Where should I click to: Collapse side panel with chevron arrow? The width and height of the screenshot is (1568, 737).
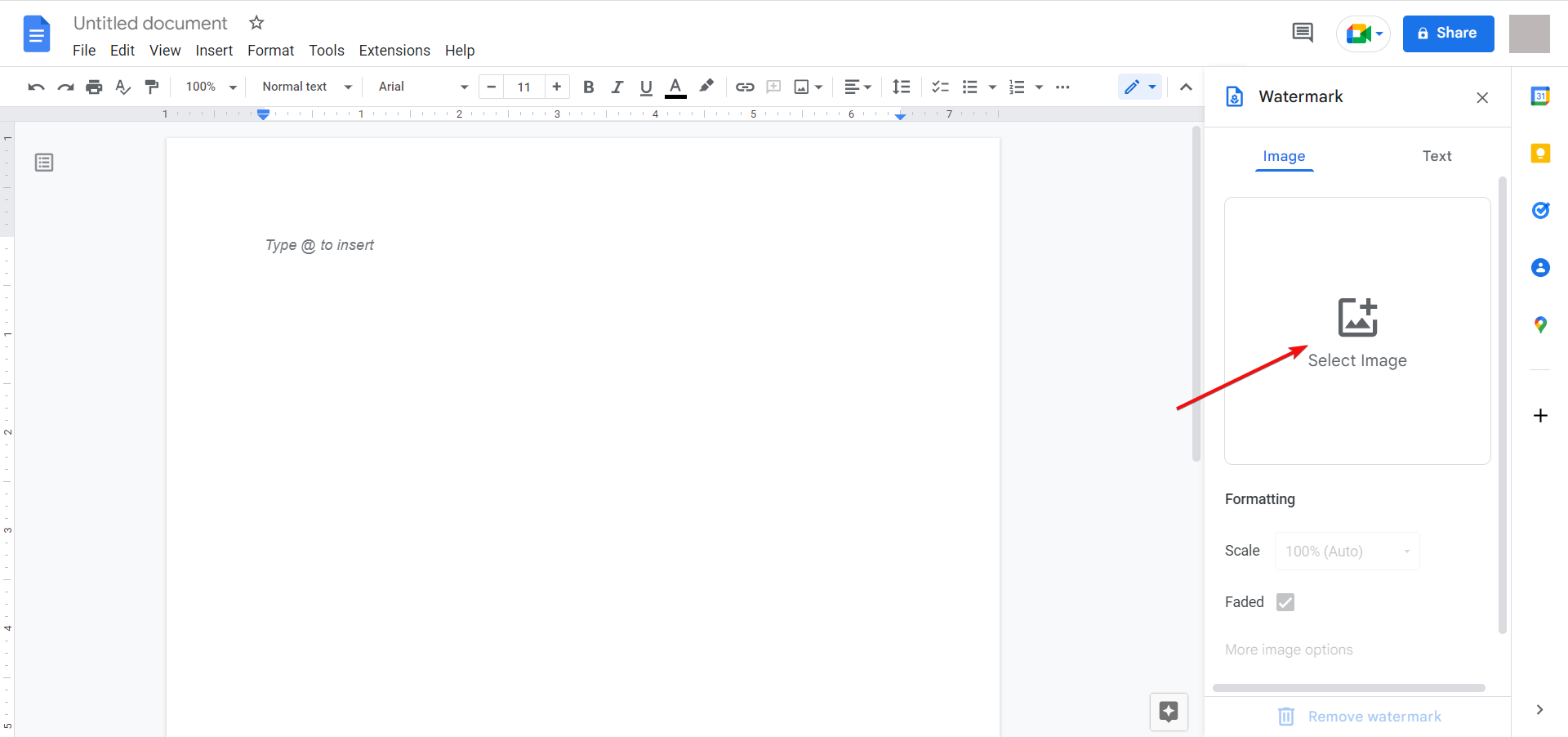1539,709
